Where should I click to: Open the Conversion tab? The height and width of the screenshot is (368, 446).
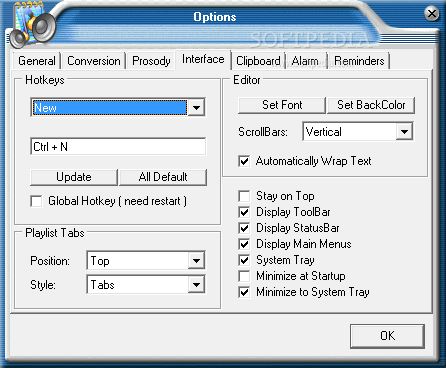click(94, 61)
